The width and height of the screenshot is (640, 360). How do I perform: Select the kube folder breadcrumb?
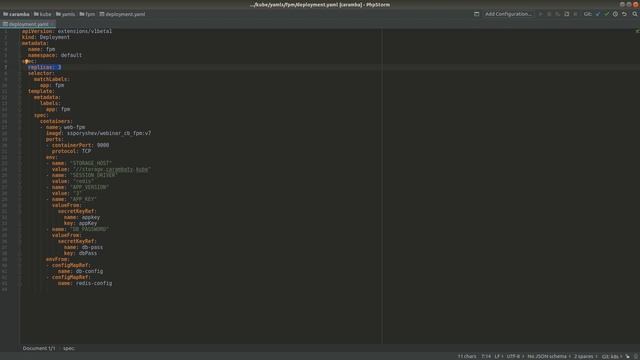pos(42,14)
